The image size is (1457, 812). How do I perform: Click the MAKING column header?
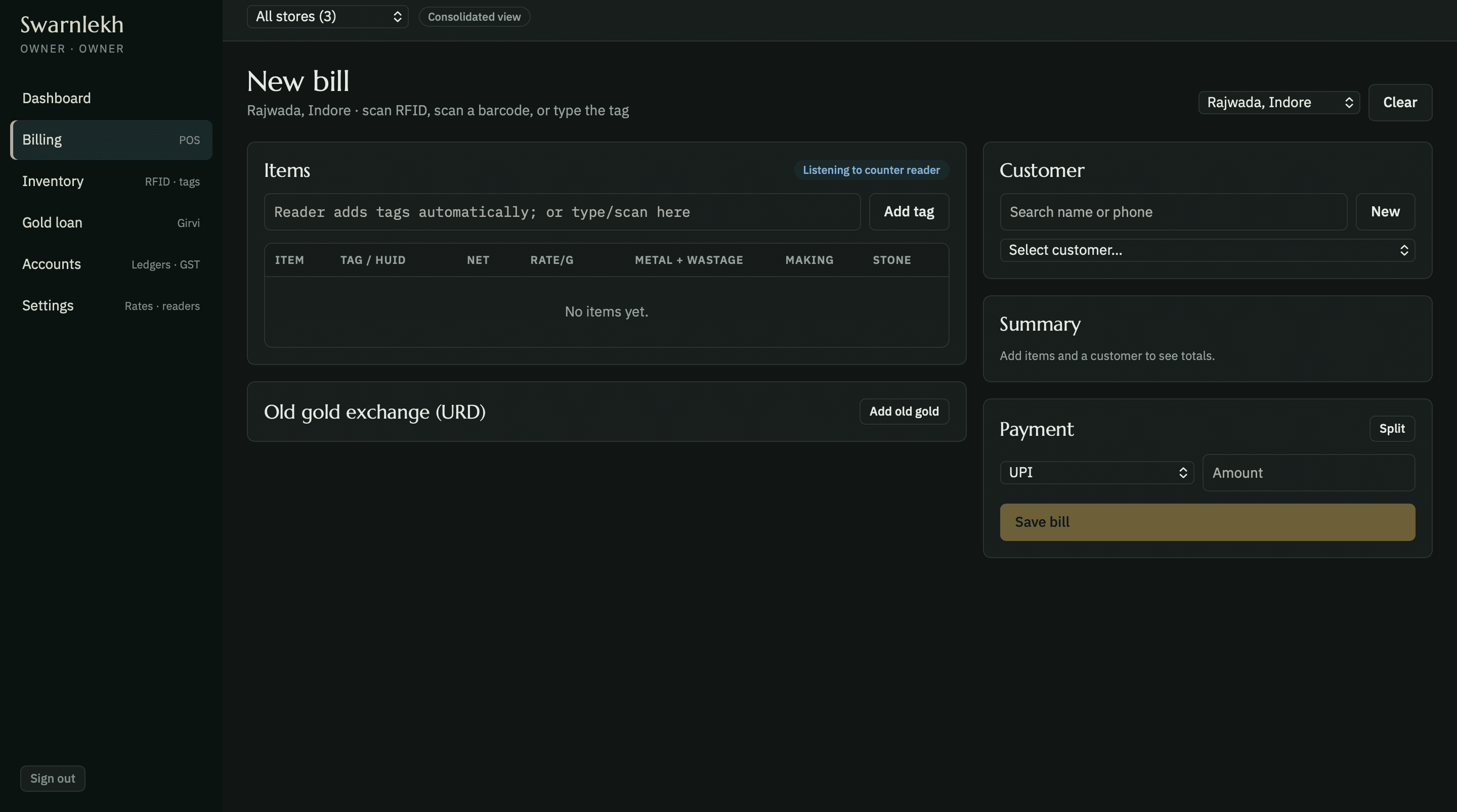[x=809, y=260]
